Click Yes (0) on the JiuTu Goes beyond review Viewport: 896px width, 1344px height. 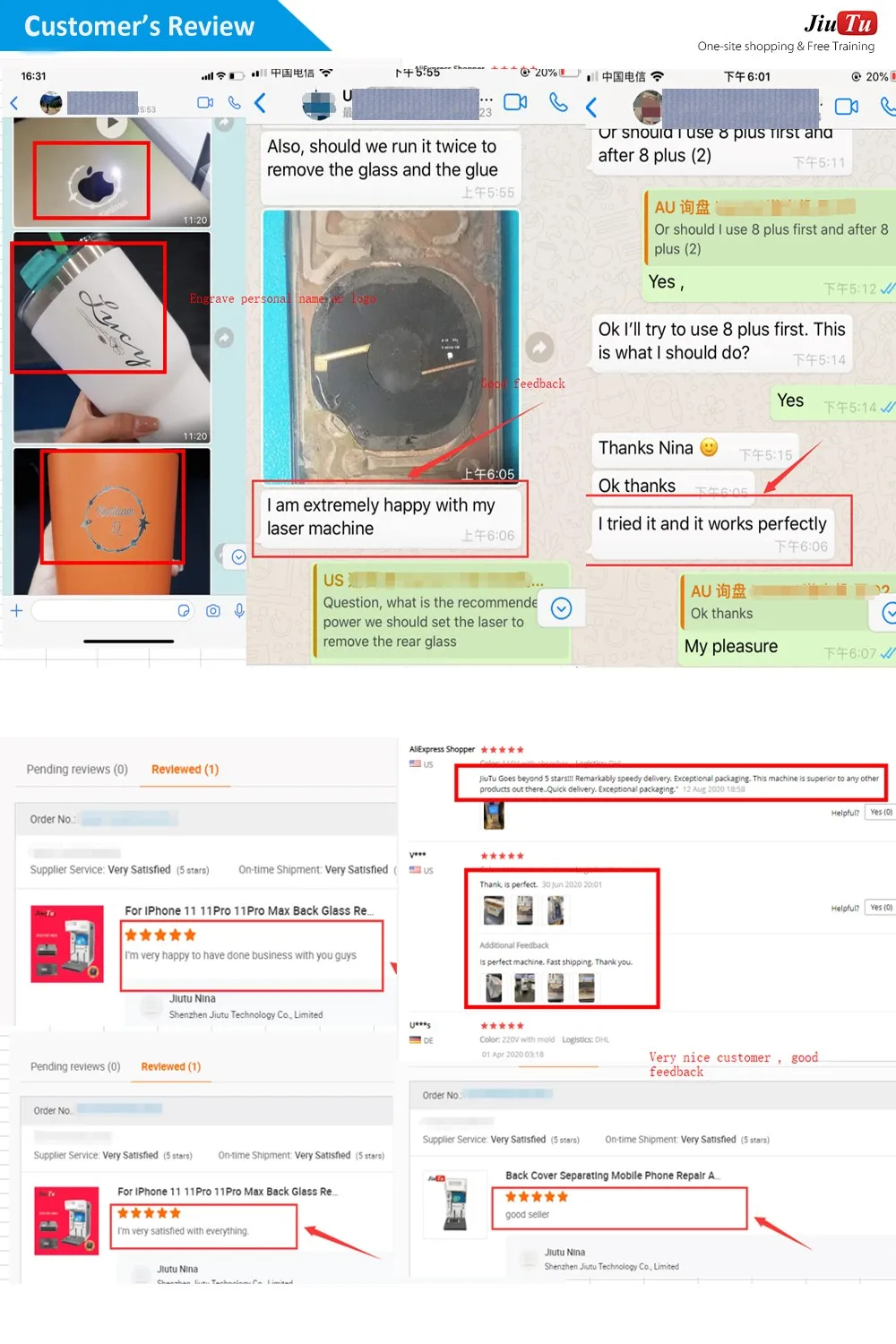[x=881, y=813]
